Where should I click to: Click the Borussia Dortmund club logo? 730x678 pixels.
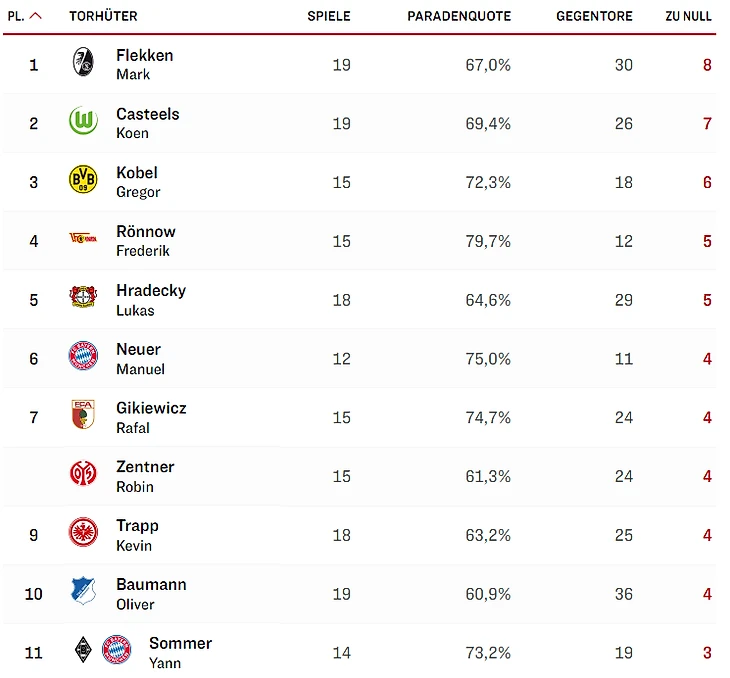pos(83,181)
